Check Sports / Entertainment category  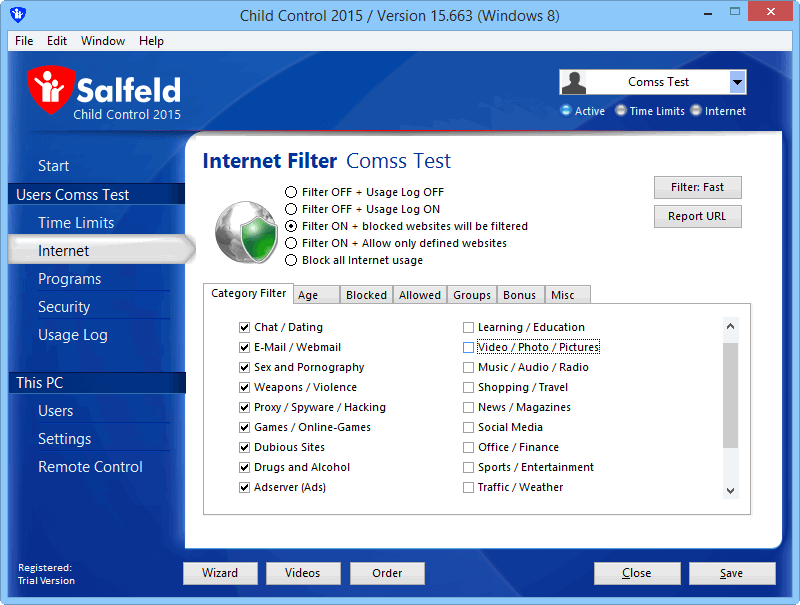point(468,467)
